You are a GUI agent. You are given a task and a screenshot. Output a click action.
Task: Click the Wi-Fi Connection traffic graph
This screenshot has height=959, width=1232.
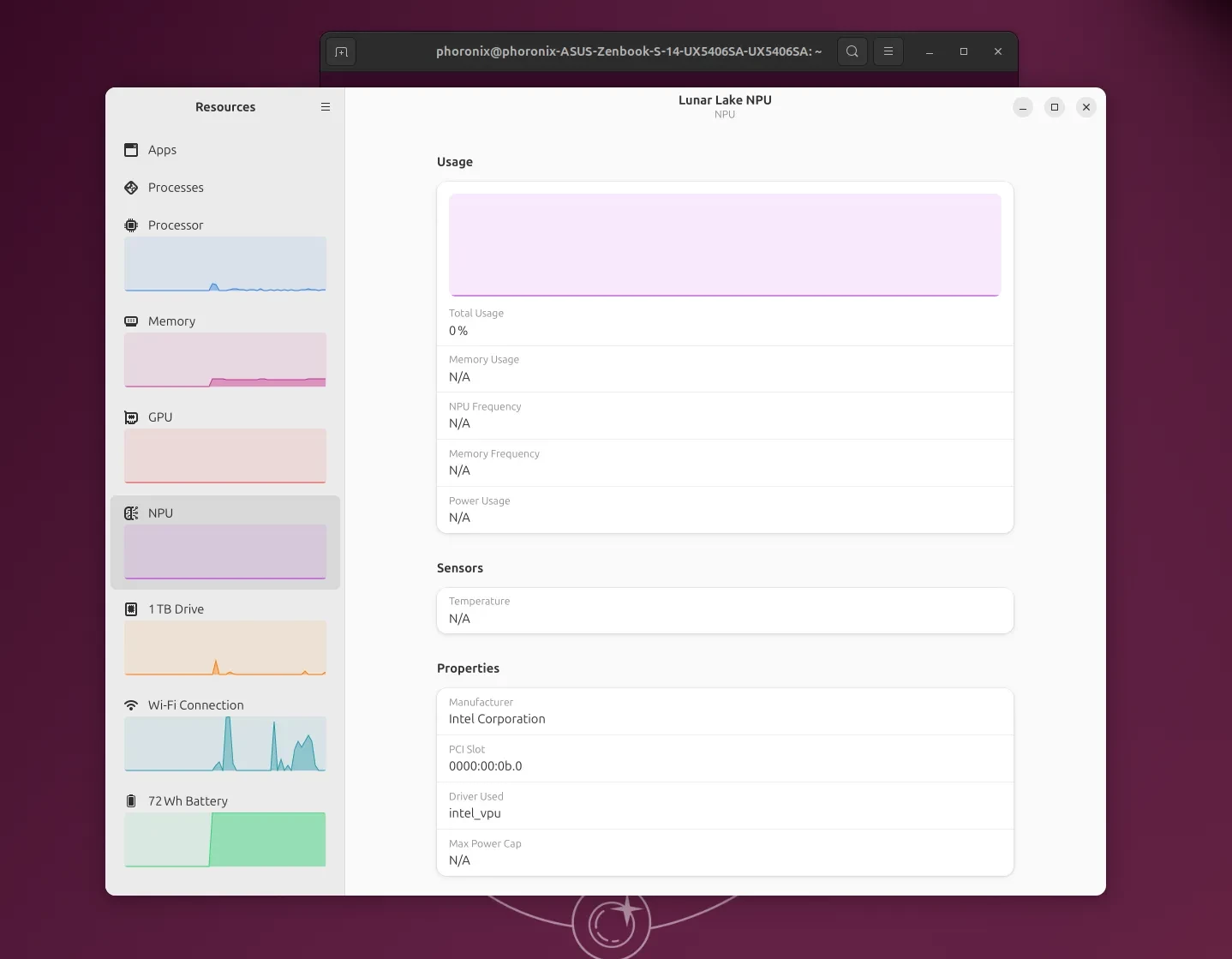coord(225,744)
